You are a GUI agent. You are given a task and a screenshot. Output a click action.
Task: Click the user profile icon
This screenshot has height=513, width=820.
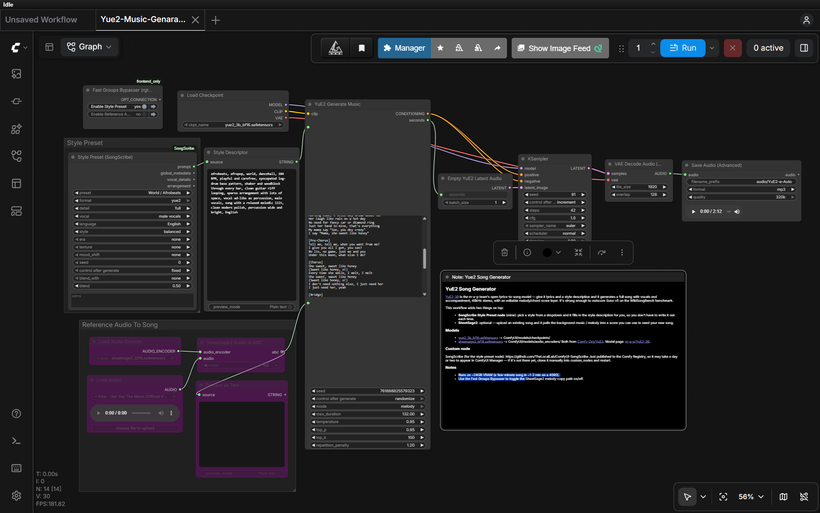pos(806,20)
